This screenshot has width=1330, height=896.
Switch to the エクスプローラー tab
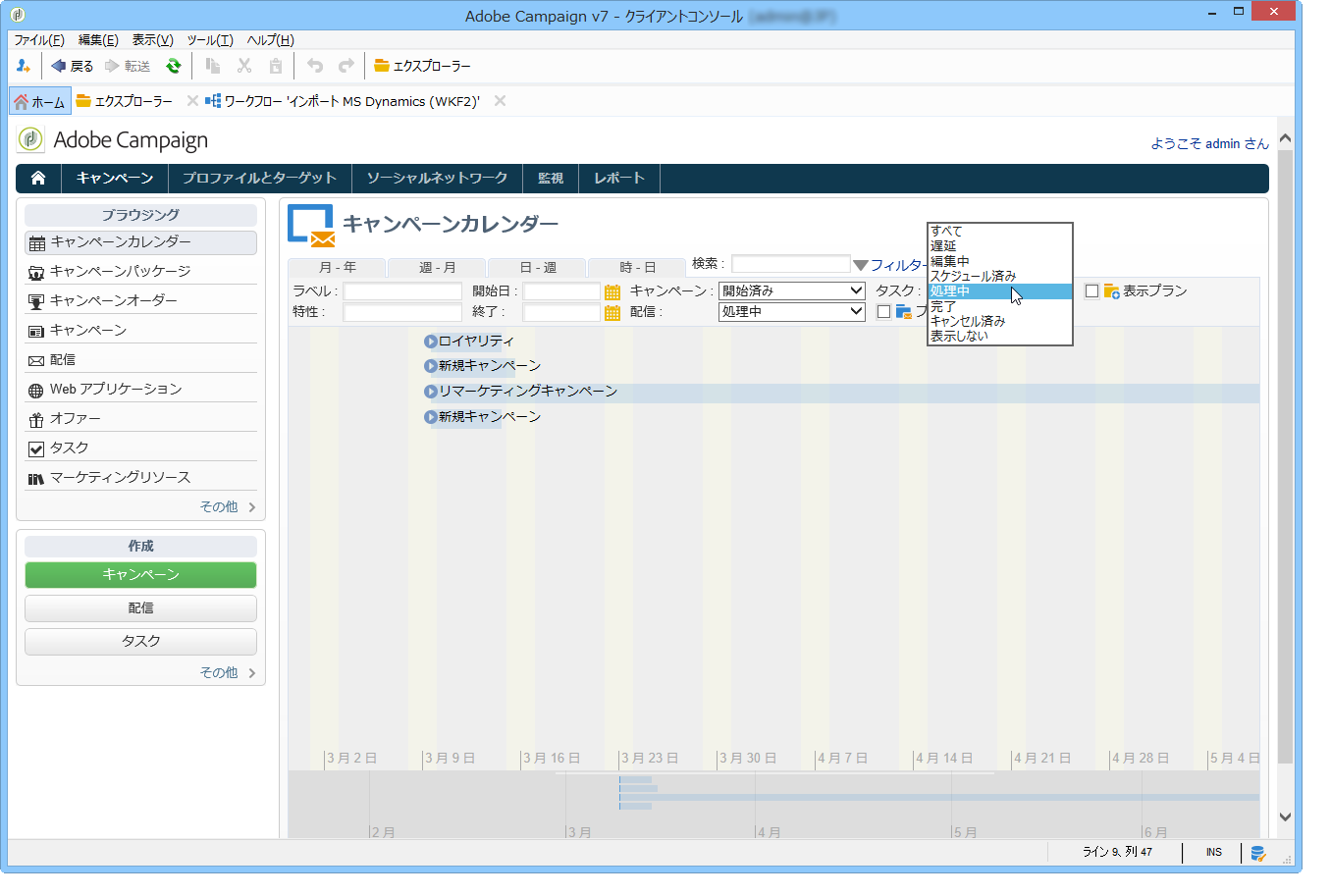tap(125, 101)
